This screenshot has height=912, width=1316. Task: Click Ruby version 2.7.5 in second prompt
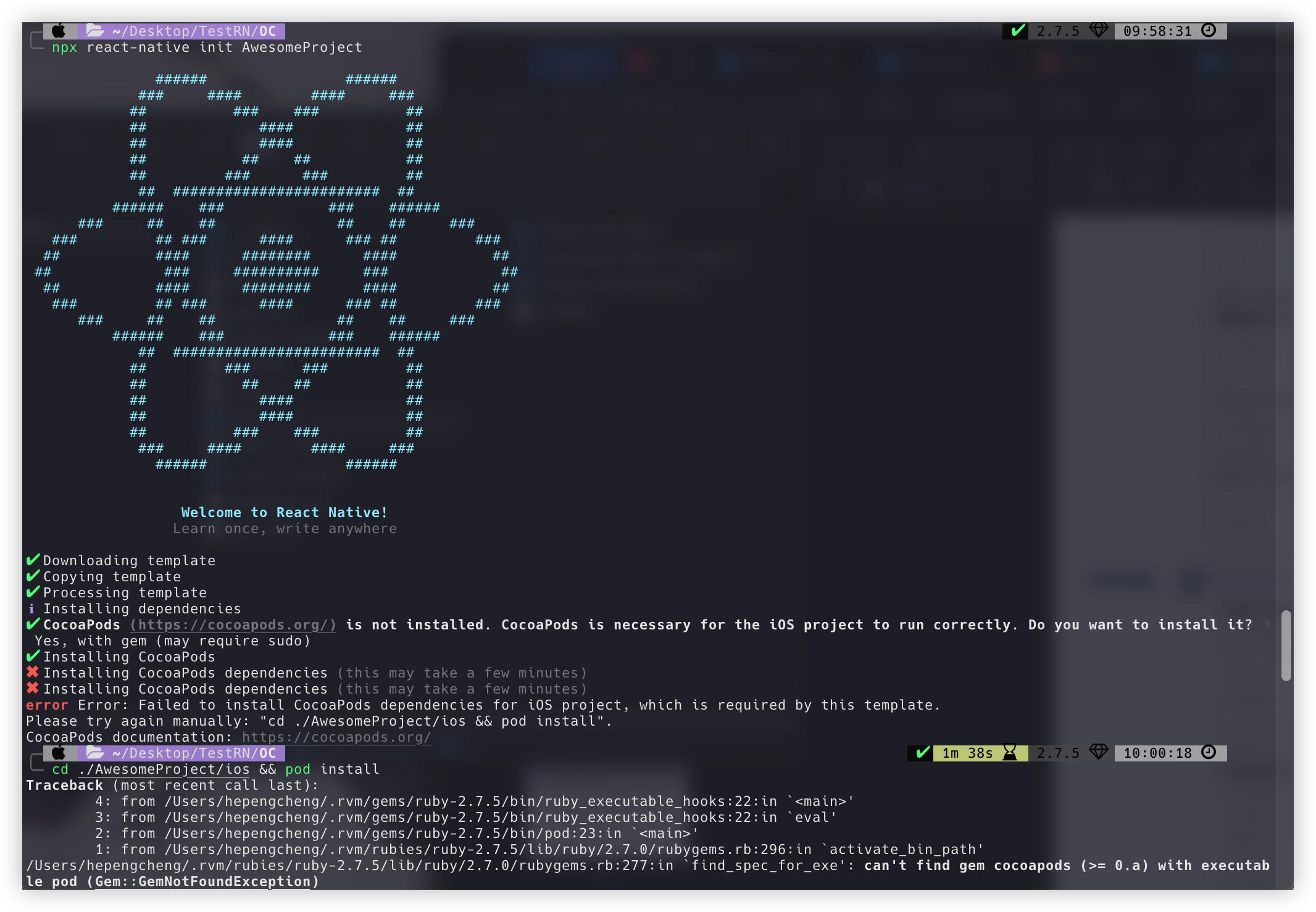(x=1059, y=753)
